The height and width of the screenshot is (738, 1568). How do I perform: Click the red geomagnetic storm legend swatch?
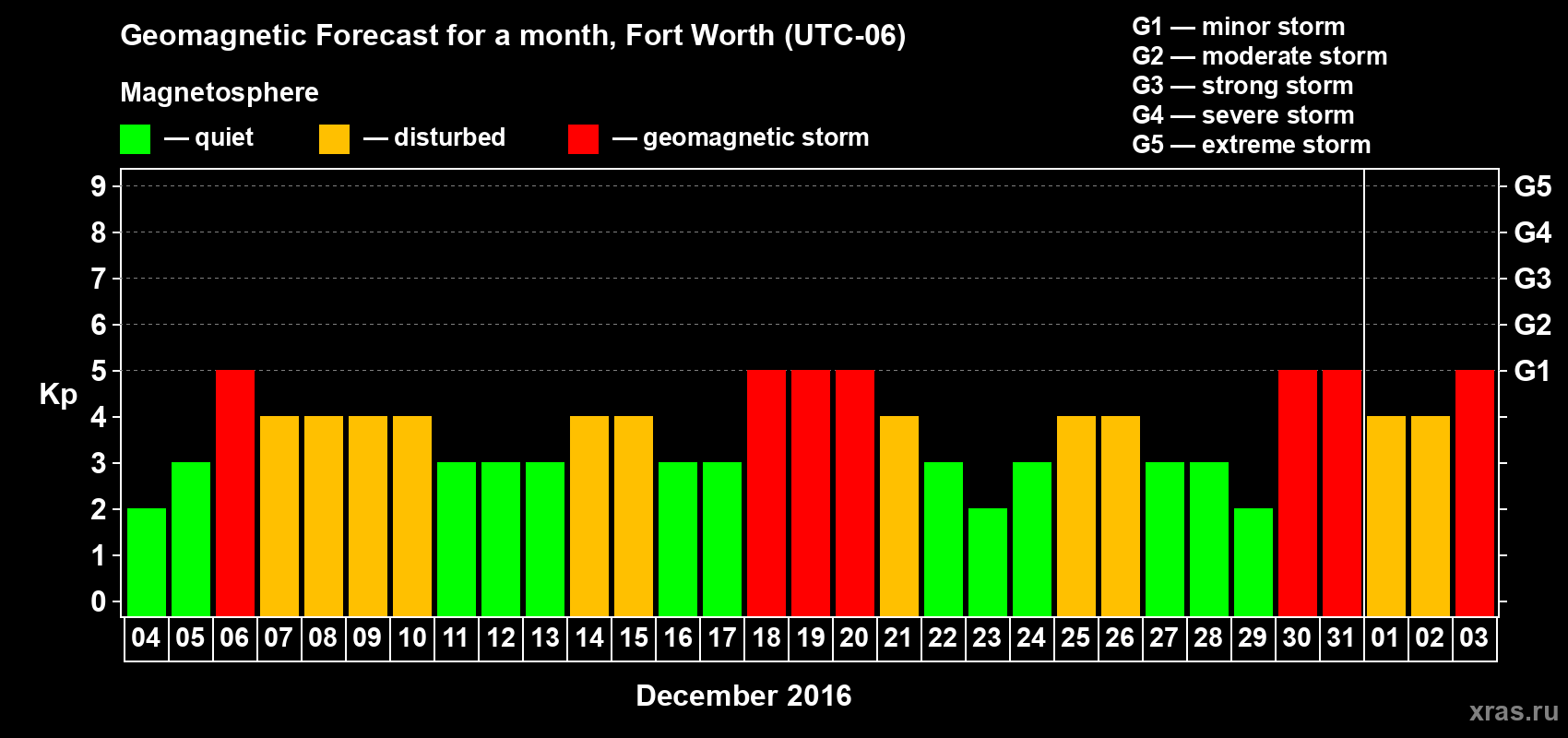pyautogui.click(x=583, y=139)
